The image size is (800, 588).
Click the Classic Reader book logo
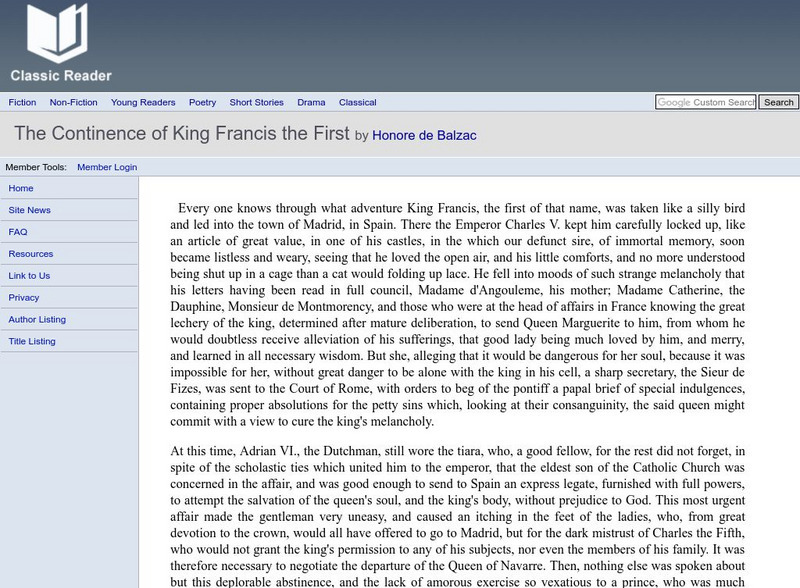[57, 33]
